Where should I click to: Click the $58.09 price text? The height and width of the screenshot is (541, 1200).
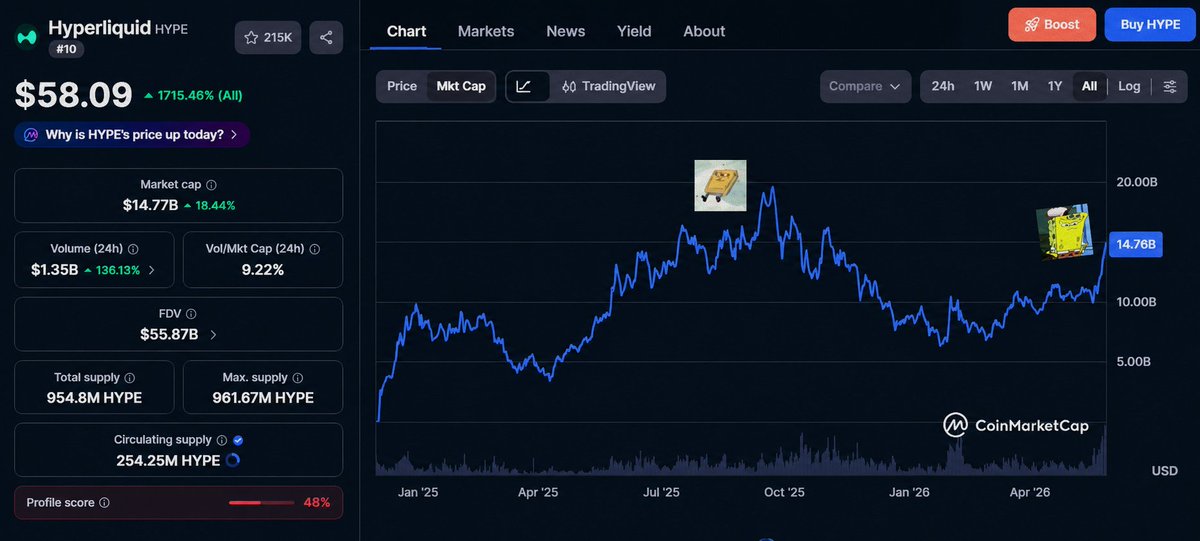click(x=73, y=95)
